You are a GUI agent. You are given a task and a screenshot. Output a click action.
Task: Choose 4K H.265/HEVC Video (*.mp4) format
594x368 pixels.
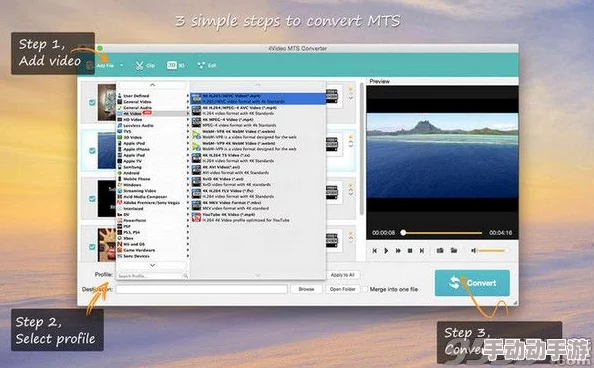[x=258, y=99]
